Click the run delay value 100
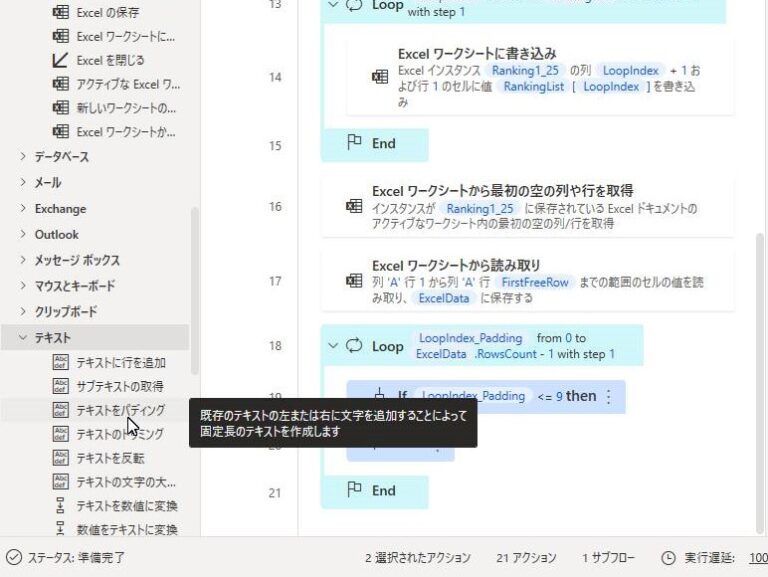 (x=758, y=557)
